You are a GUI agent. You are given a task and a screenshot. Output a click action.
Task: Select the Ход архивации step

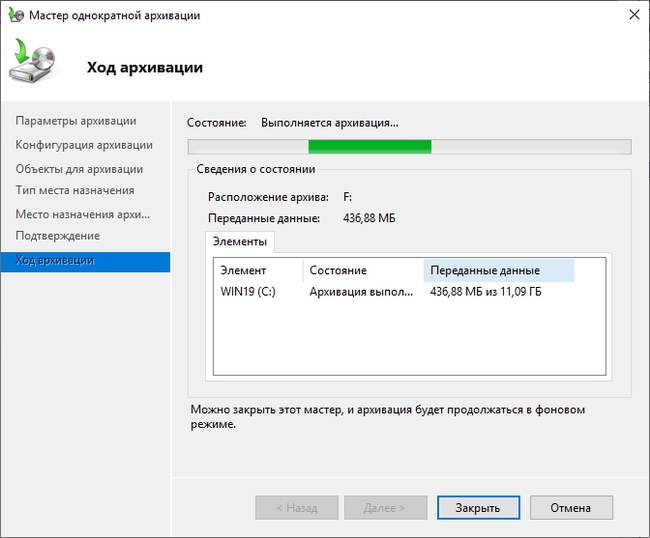pyautogui.click(x=55, y=261)
